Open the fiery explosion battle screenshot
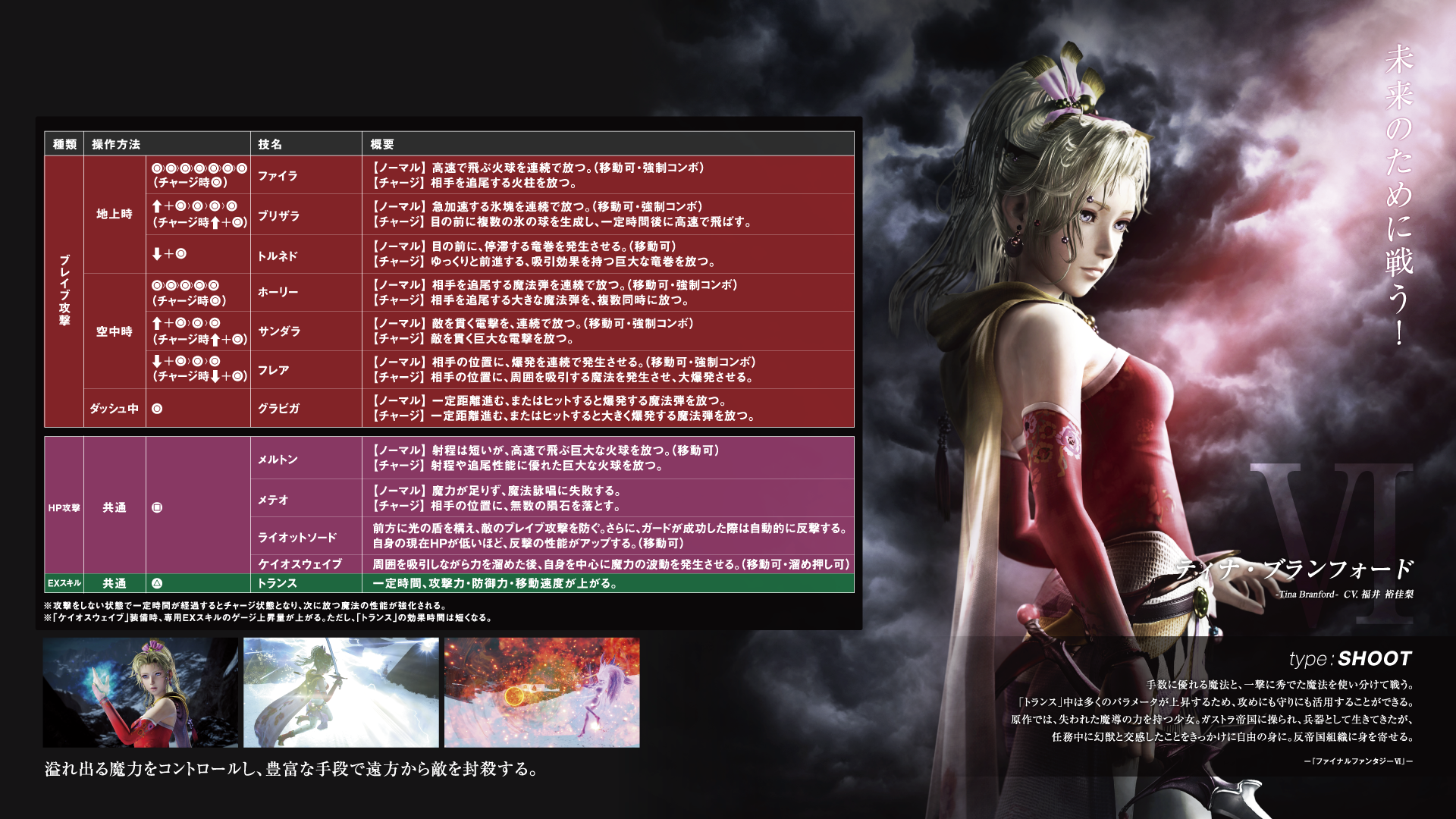Viewport: 1456px width, 819px height. click(x=541, y=692)
